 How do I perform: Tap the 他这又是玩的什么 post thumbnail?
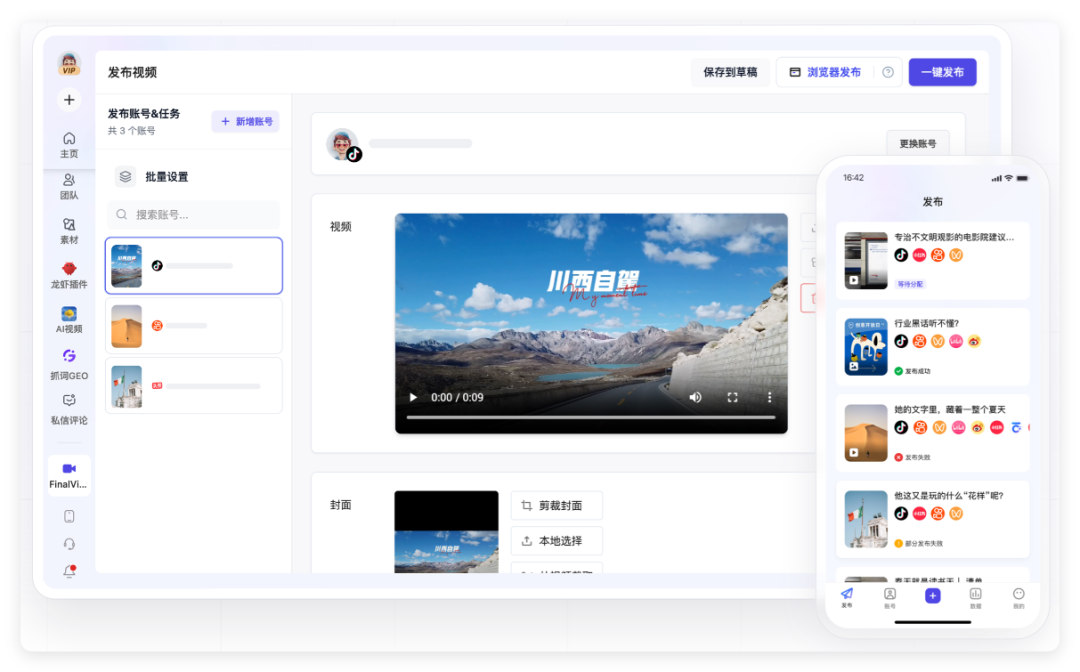coord(866,519)
